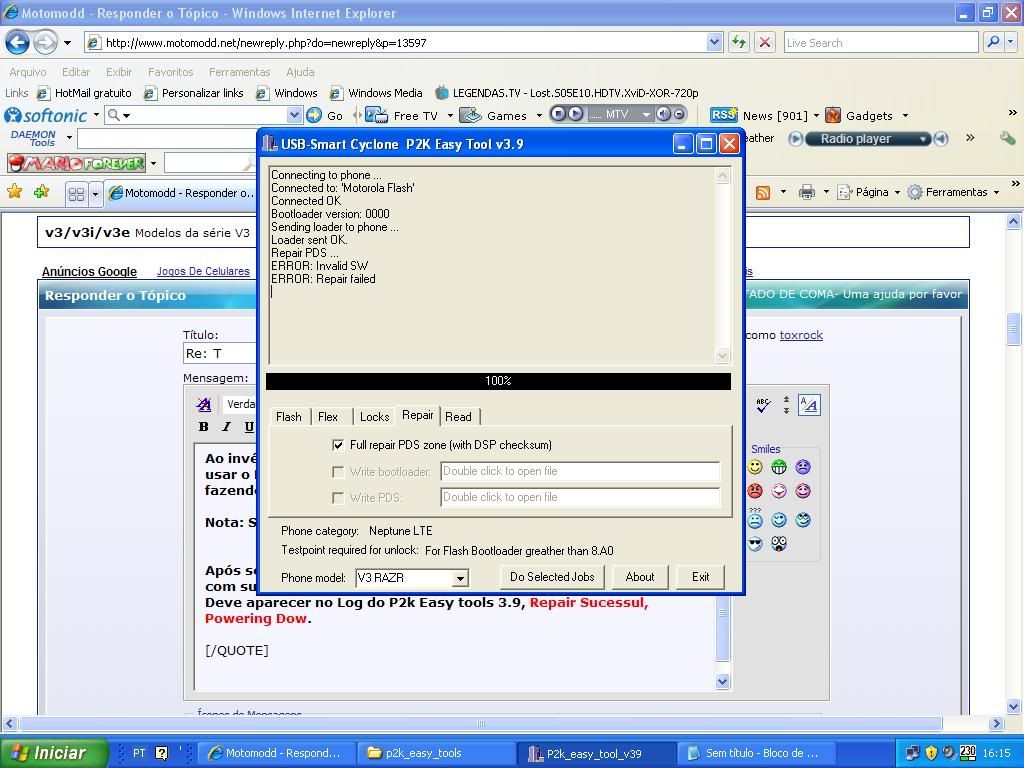Open the Jogos De Celulares link
Image resolution: width=1024 pixels, height=768 pixels.
pyautogui.click(x=203, y=271)
